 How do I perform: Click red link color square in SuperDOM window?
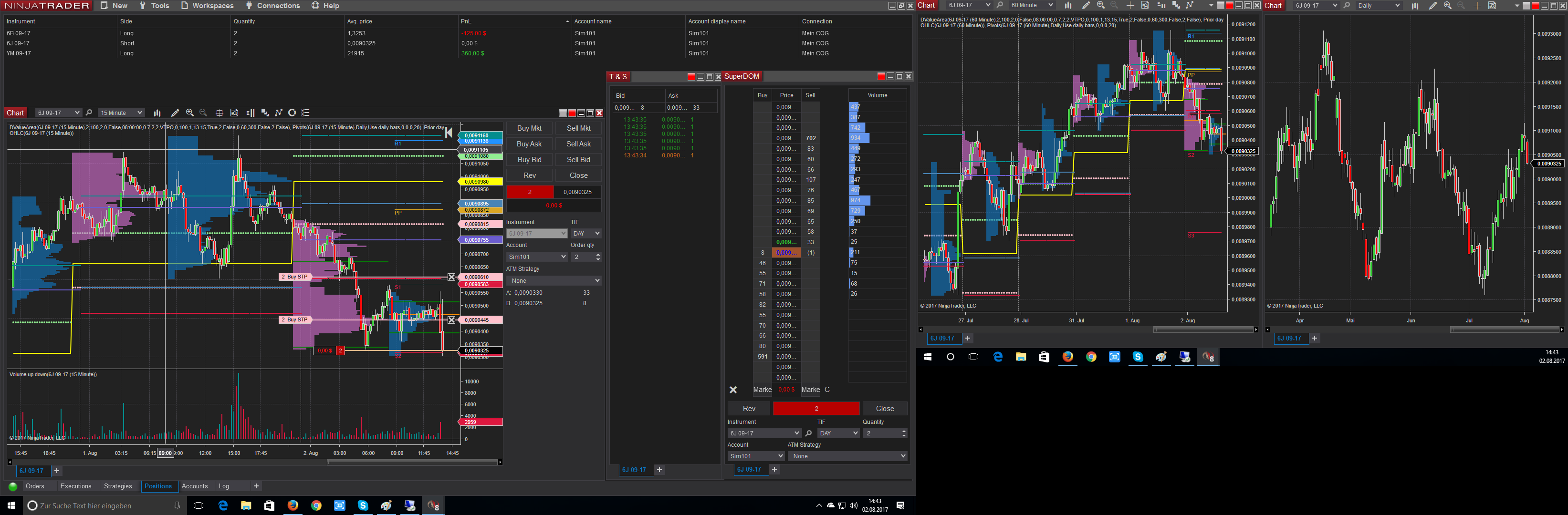click(x=881, y=76)
